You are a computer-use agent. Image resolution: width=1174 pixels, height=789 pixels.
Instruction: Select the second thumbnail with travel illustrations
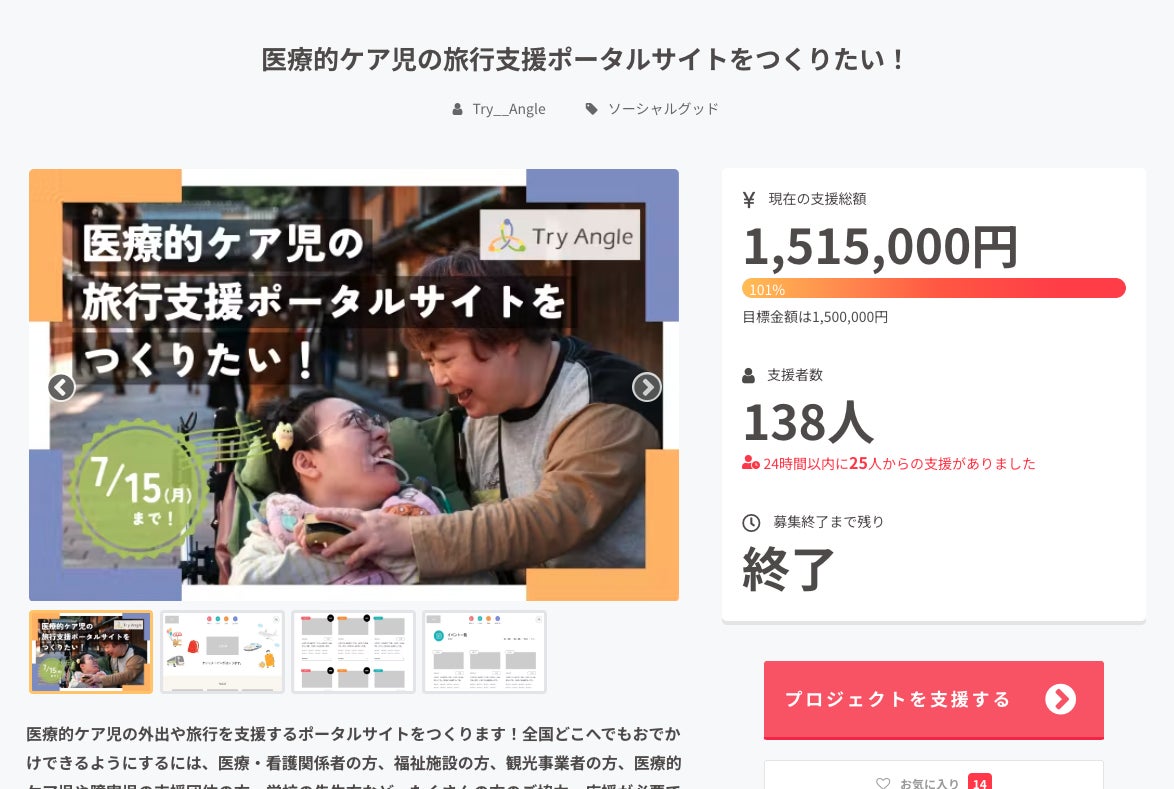222,652
